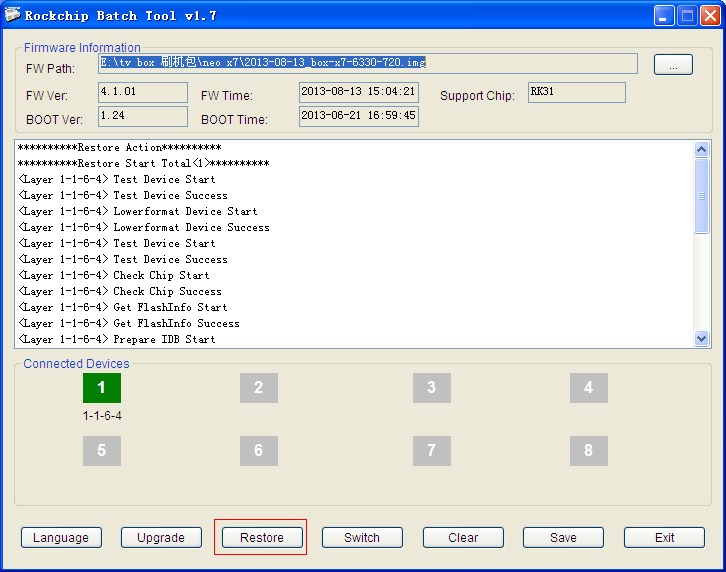
Task: Click the BOOT Time field
Action: tap(359, 116)
